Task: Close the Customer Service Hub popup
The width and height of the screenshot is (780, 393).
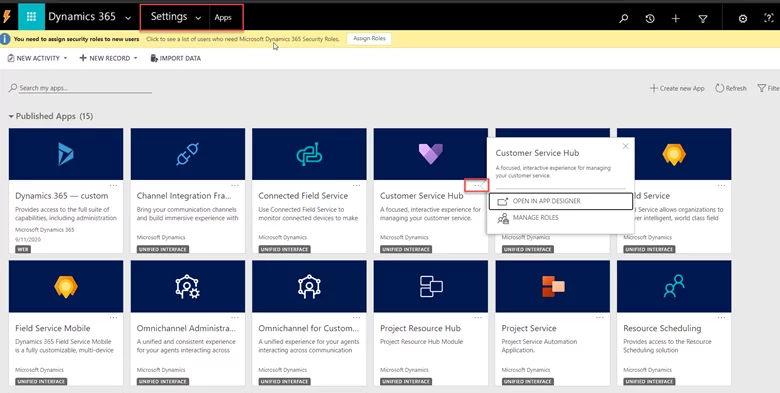Action: pyautogui.click(x=625, y=146)
